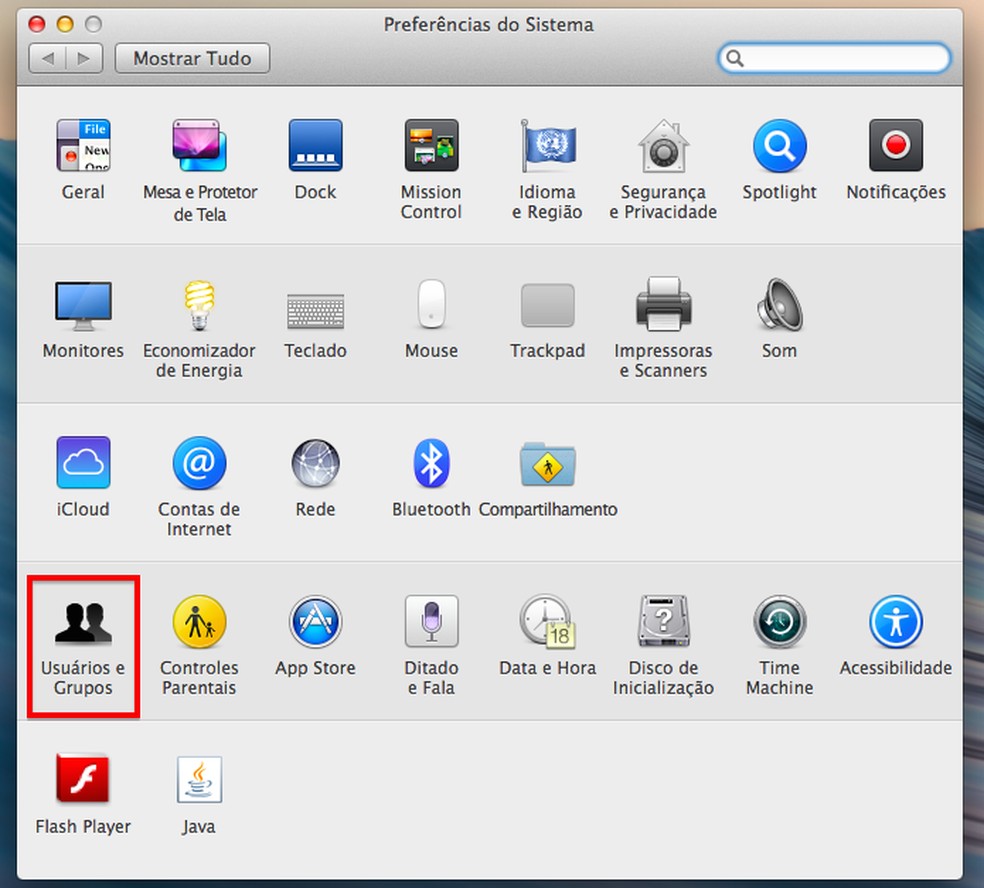This screenshot has height=888, width=984.
Task: Open iCloud preferences pane
Action: click(83, 463)
